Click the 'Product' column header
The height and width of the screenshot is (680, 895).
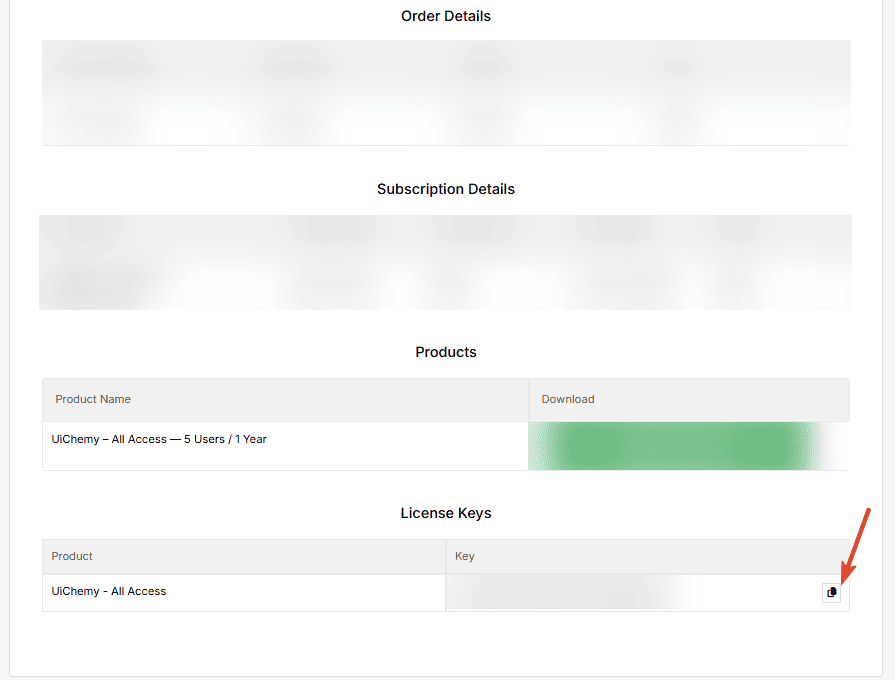tap(72, 556)
